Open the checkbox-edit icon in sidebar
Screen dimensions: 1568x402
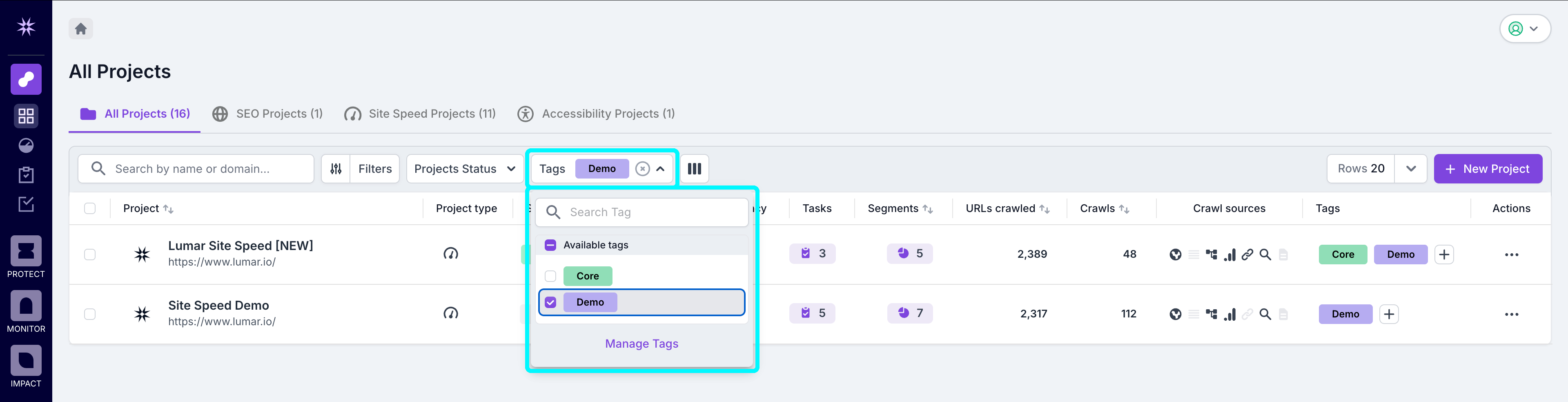point(26,204)
